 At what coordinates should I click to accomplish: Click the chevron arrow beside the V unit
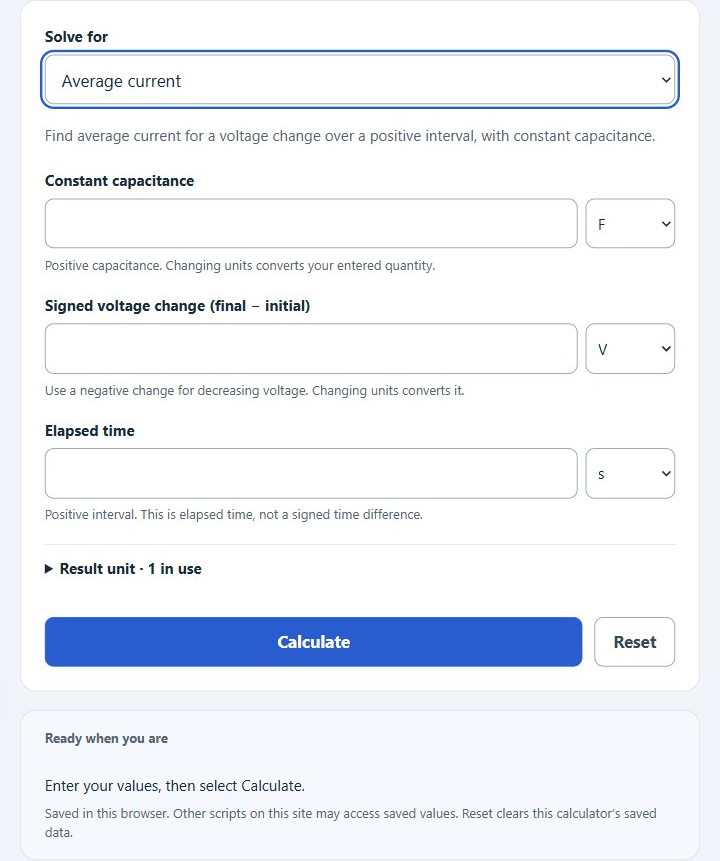[x=666, y=349]
